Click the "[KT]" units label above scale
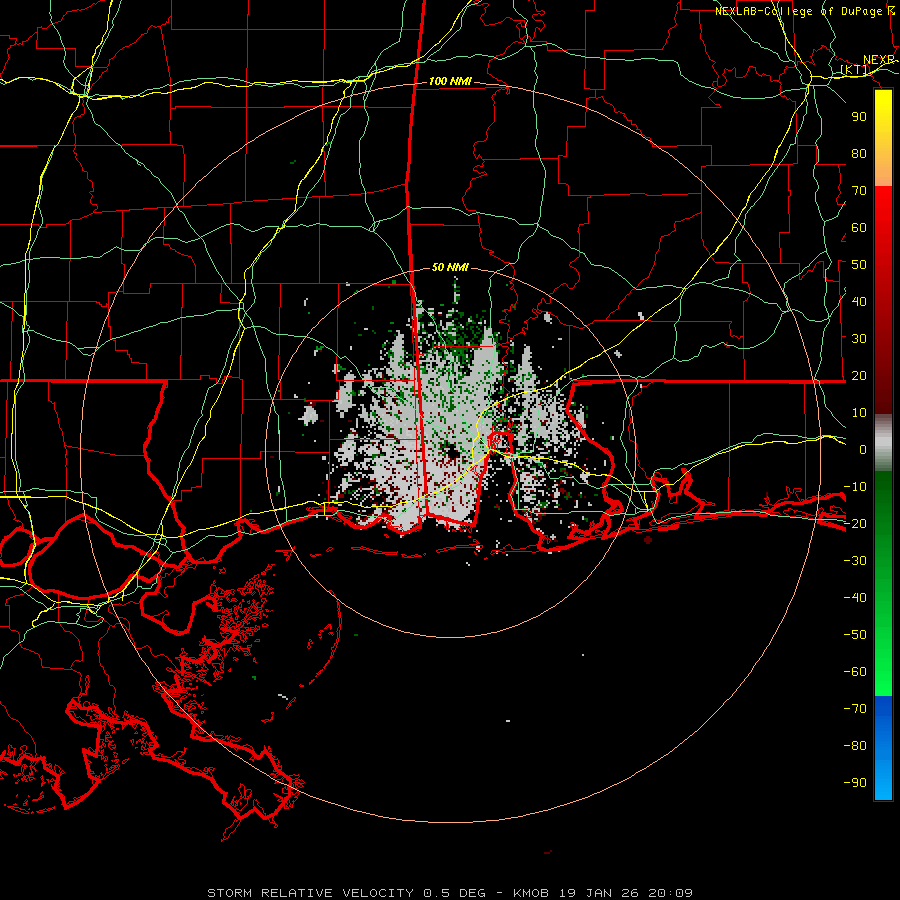Image resolution: width=900 pixels, height=900 pixels. (855, 70)
